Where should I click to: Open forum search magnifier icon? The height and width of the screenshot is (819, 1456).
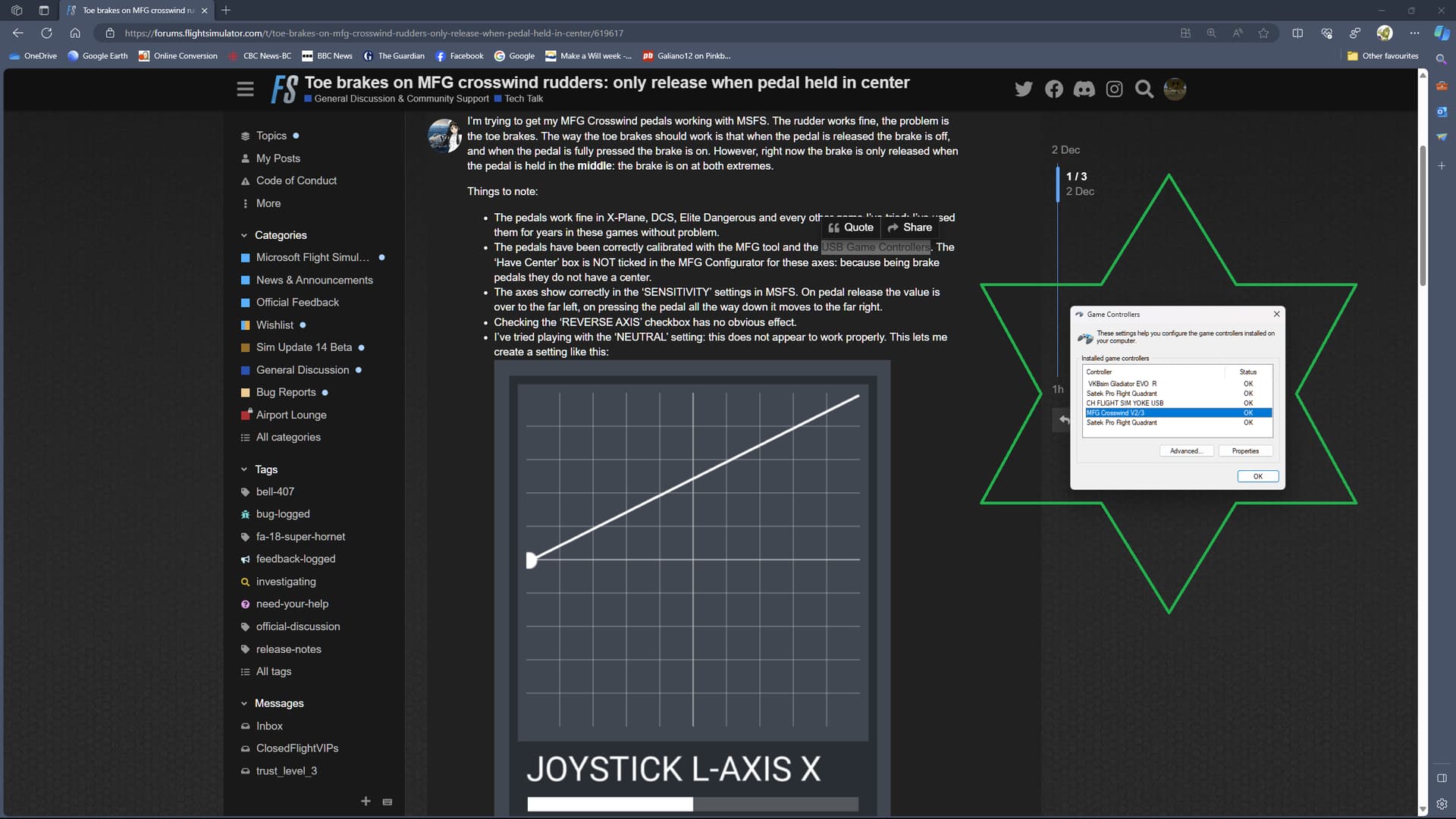(x=1144, y=89)
